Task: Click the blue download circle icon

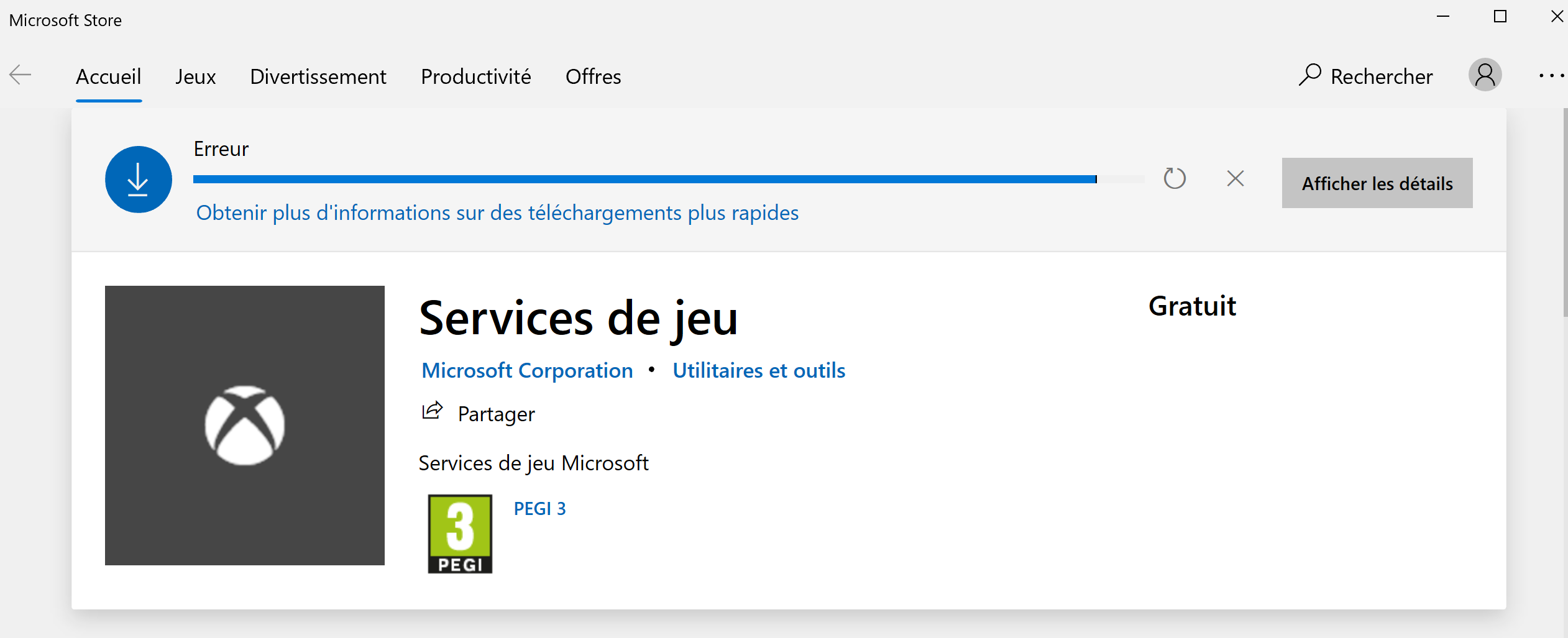Action: pos(139,180)
